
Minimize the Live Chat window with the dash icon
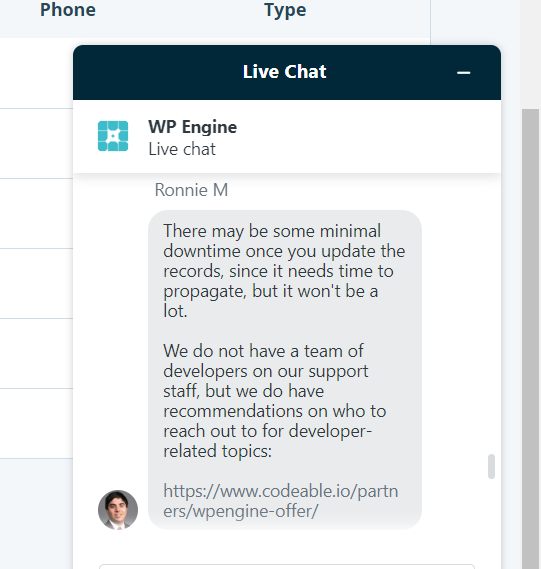tap(463, 73)
